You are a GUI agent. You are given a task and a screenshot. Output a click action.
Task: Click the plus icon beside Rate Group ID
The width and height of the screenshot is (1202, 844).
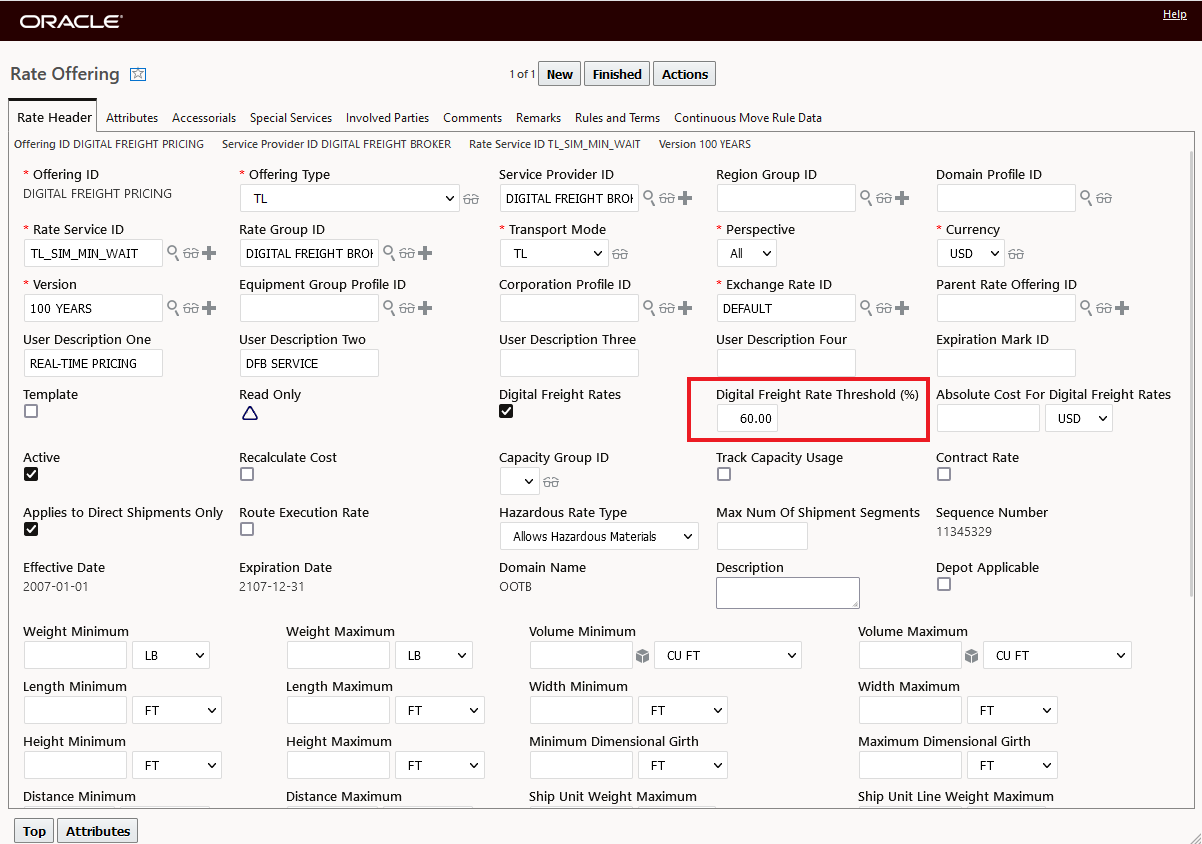coord(425,253)
